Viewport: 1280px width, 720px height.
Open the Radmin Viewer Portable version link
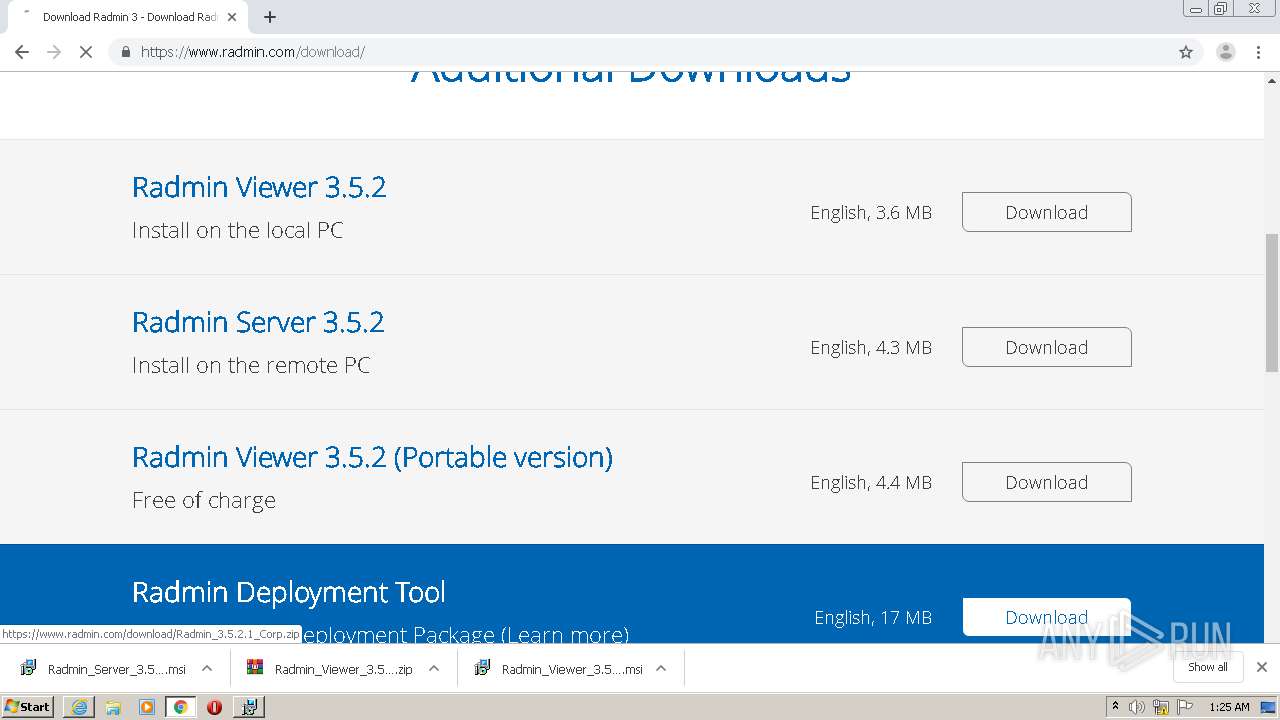(x=372, y=457)
